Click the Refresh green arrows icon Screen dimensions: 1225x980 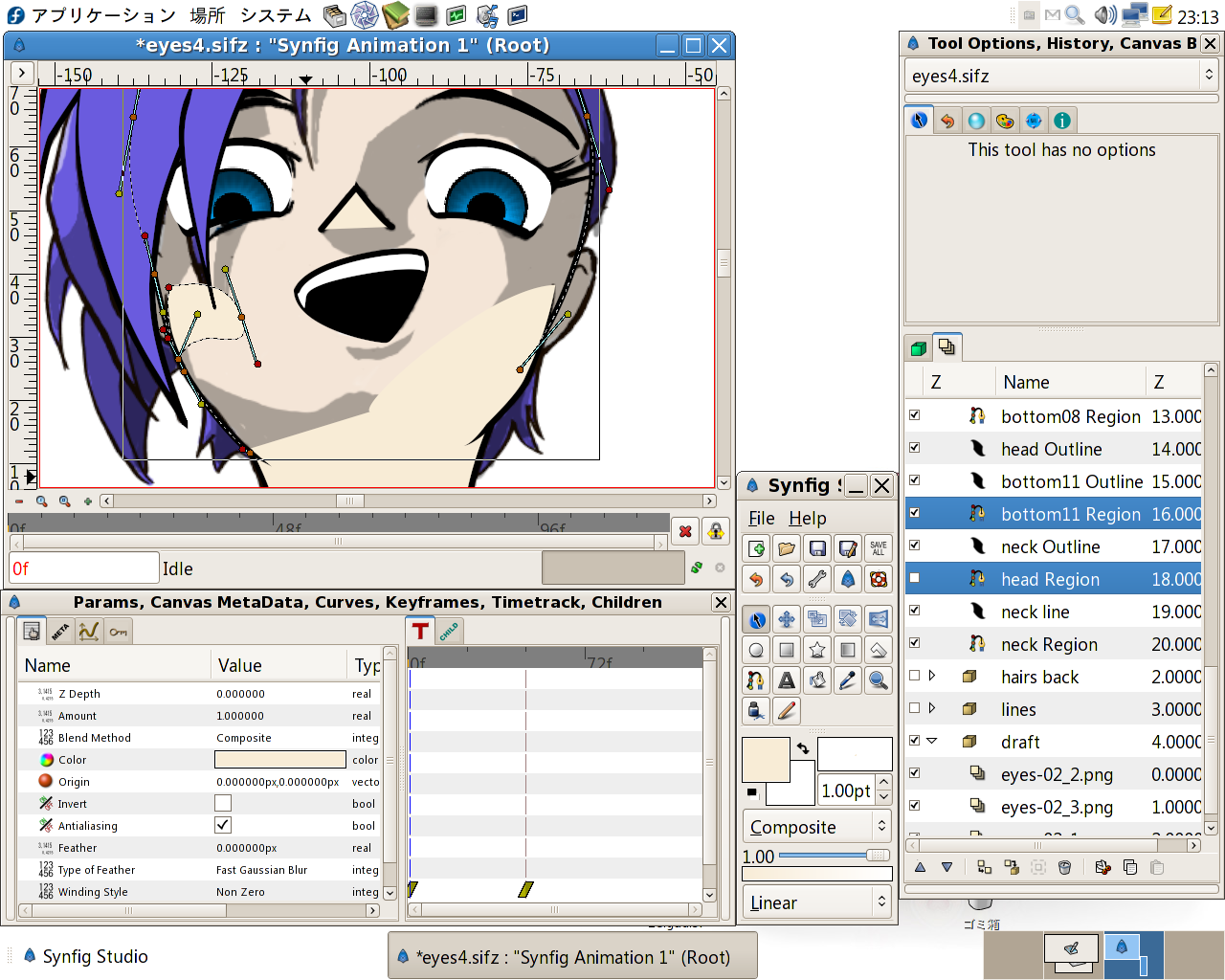697,568
